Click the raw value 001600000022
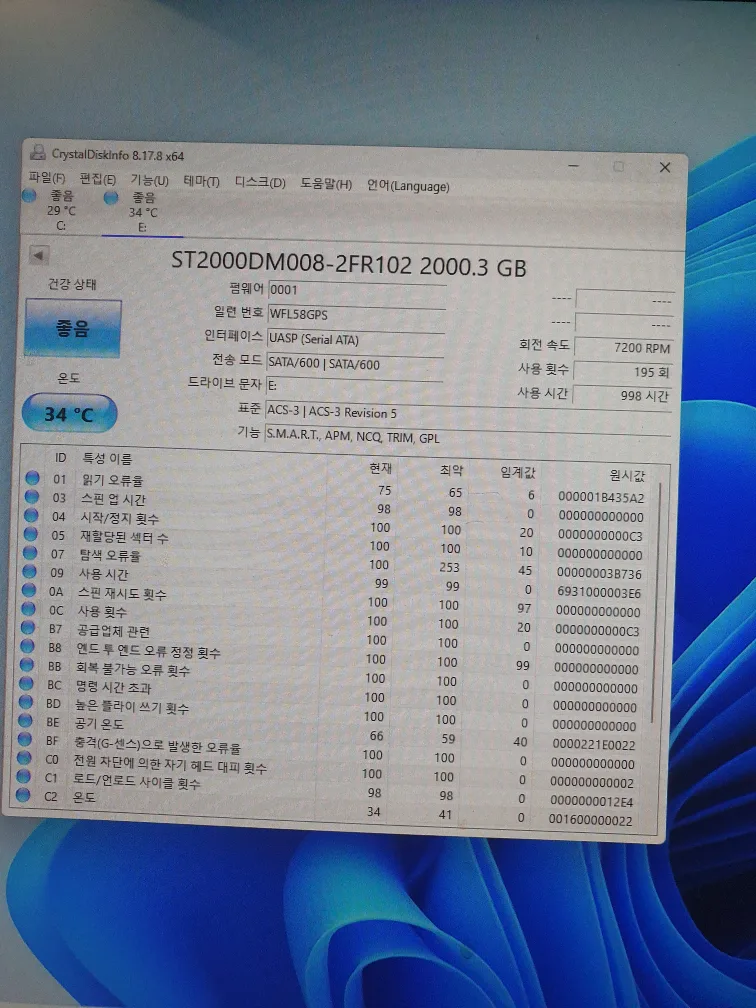This screenshot has width=756, height=1008. click(x=590, y=820)
